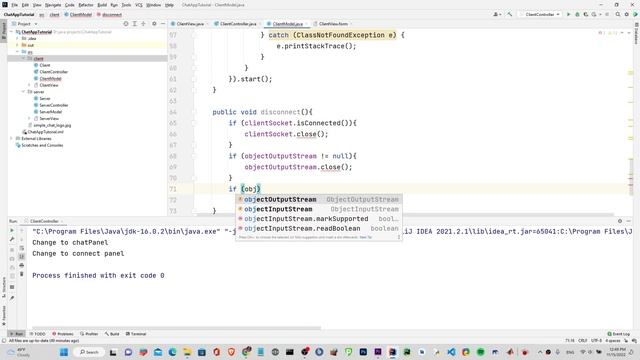Open File Explorer from taskbar
The width and height of the screenshot is (640, 360).
(x=187, y=352)
